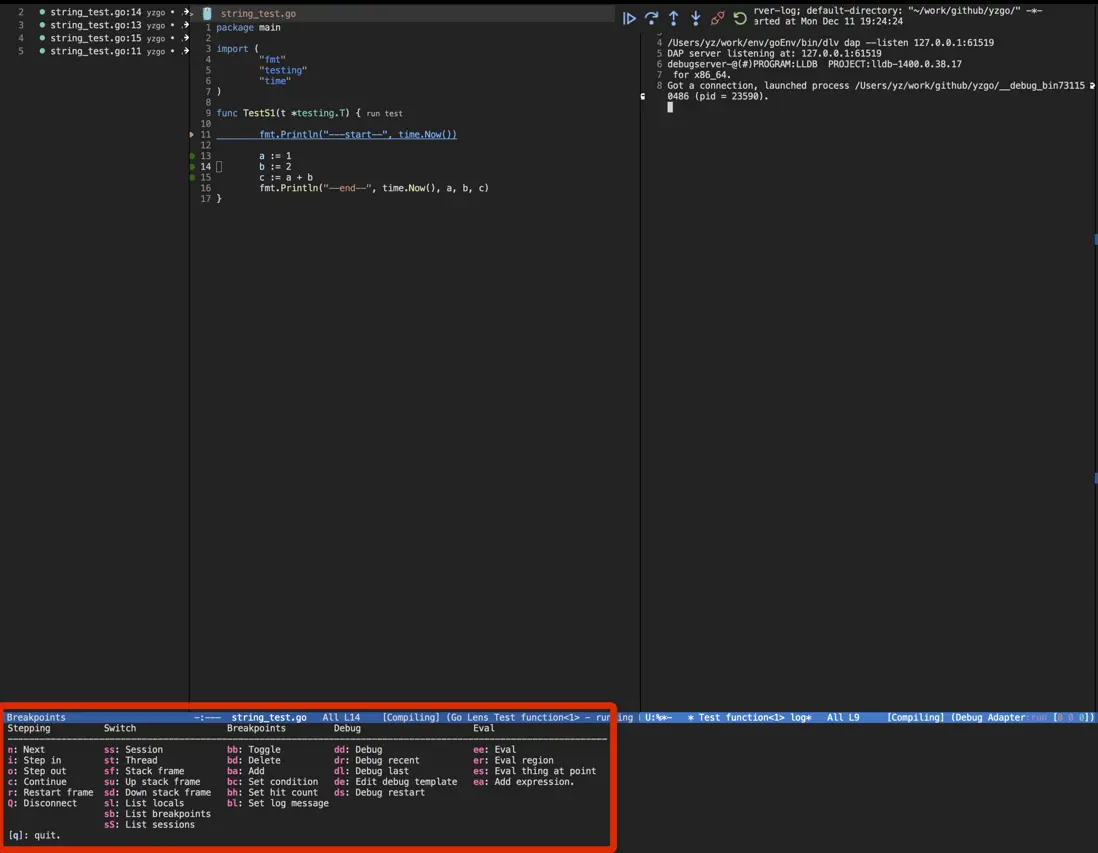Select string_test.go:11 in the breakpoints list
This screenshot has height=853, width=1098.
tap(95, 51)
